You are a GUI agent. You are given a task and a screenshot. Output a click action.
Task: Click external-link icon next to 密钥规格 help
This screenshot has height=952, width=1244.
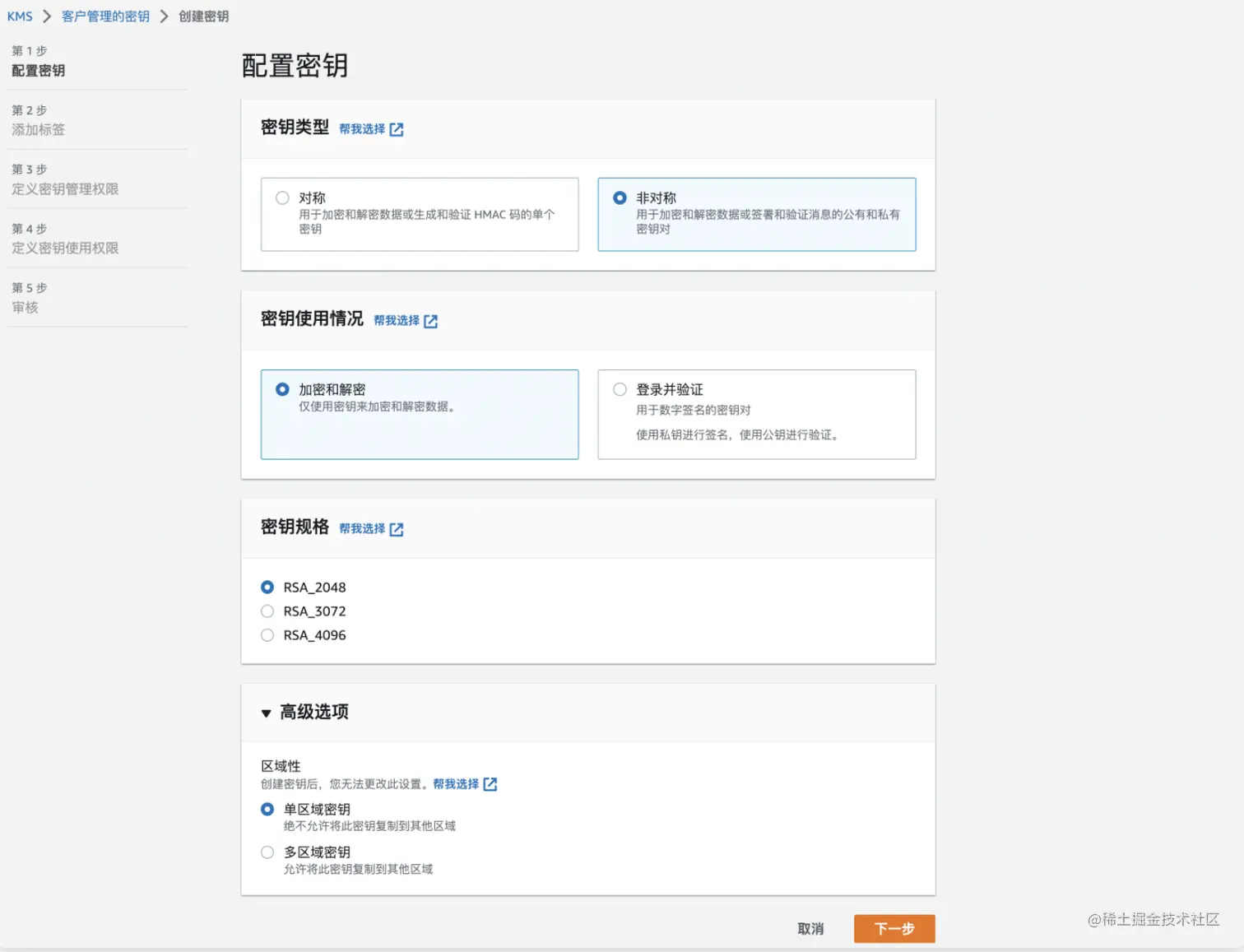coord(397,529)
